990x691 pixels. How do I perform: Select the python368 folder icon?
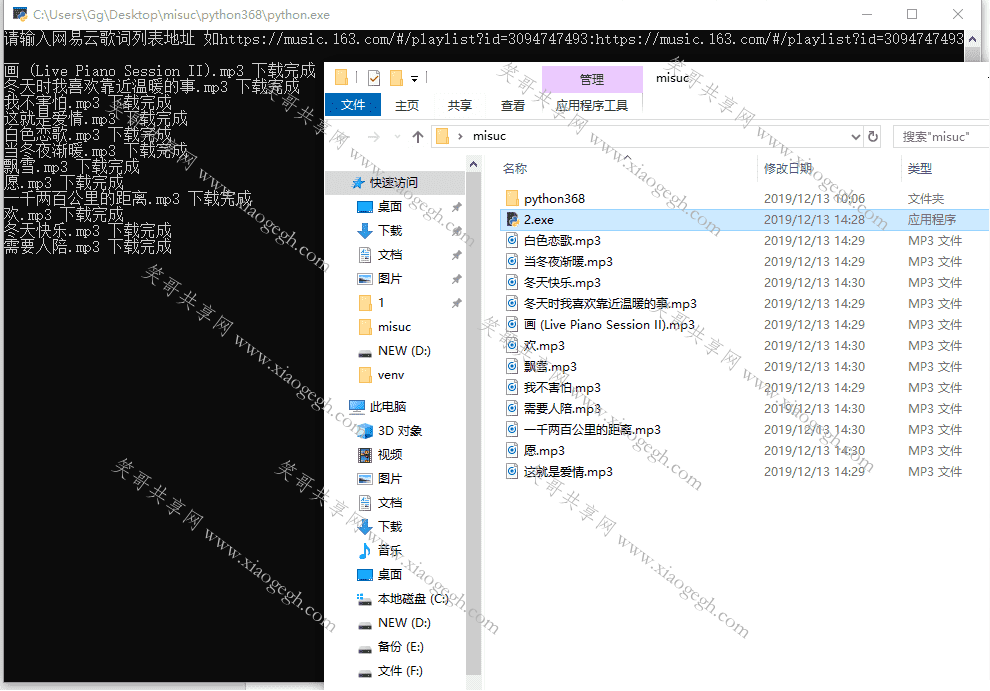(x=512, y=198)
